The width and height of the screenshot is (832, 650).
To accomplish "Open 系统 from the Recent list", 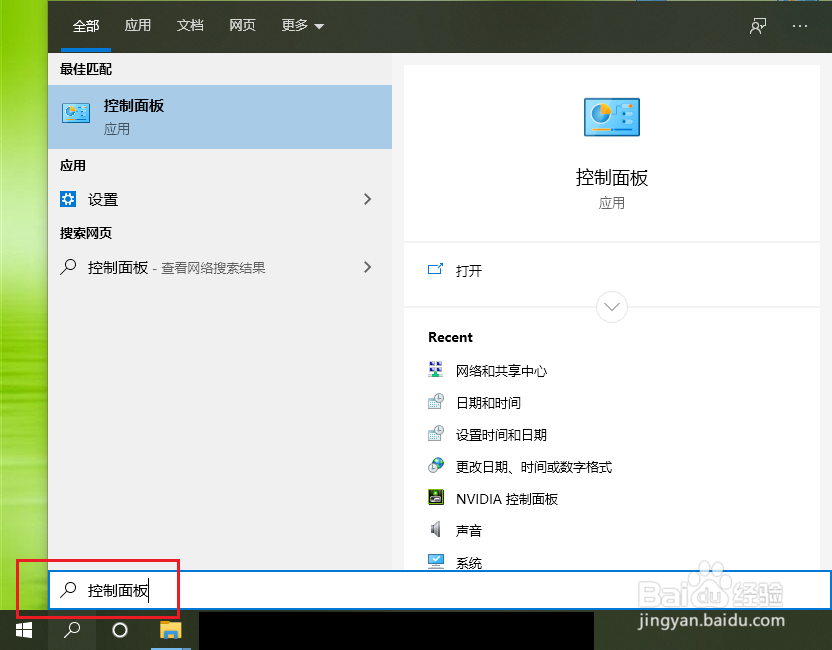I will click(x=470, y=562).
